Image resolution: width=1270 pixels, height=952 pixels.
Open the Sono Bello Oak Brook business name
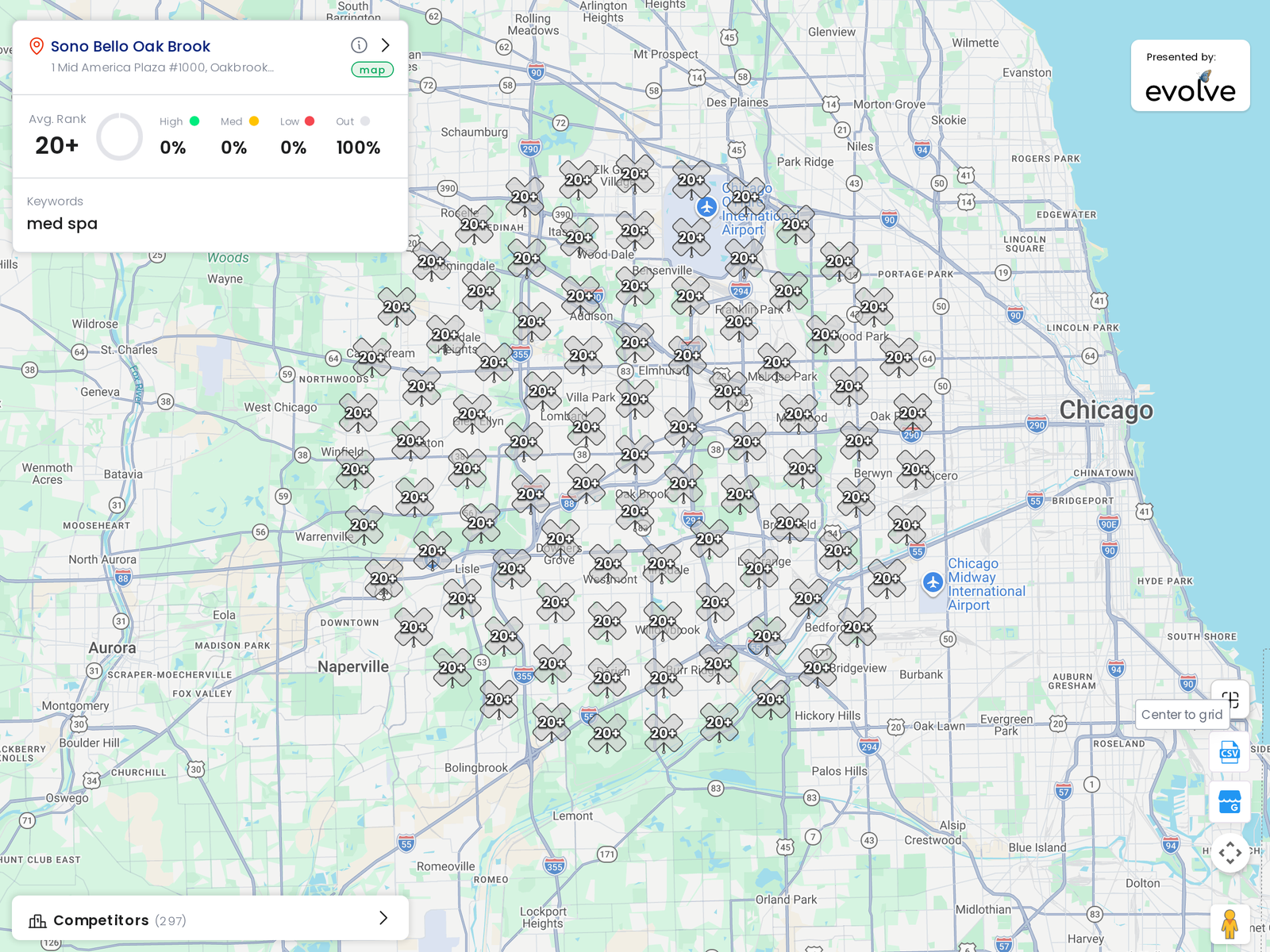point(130,46)
